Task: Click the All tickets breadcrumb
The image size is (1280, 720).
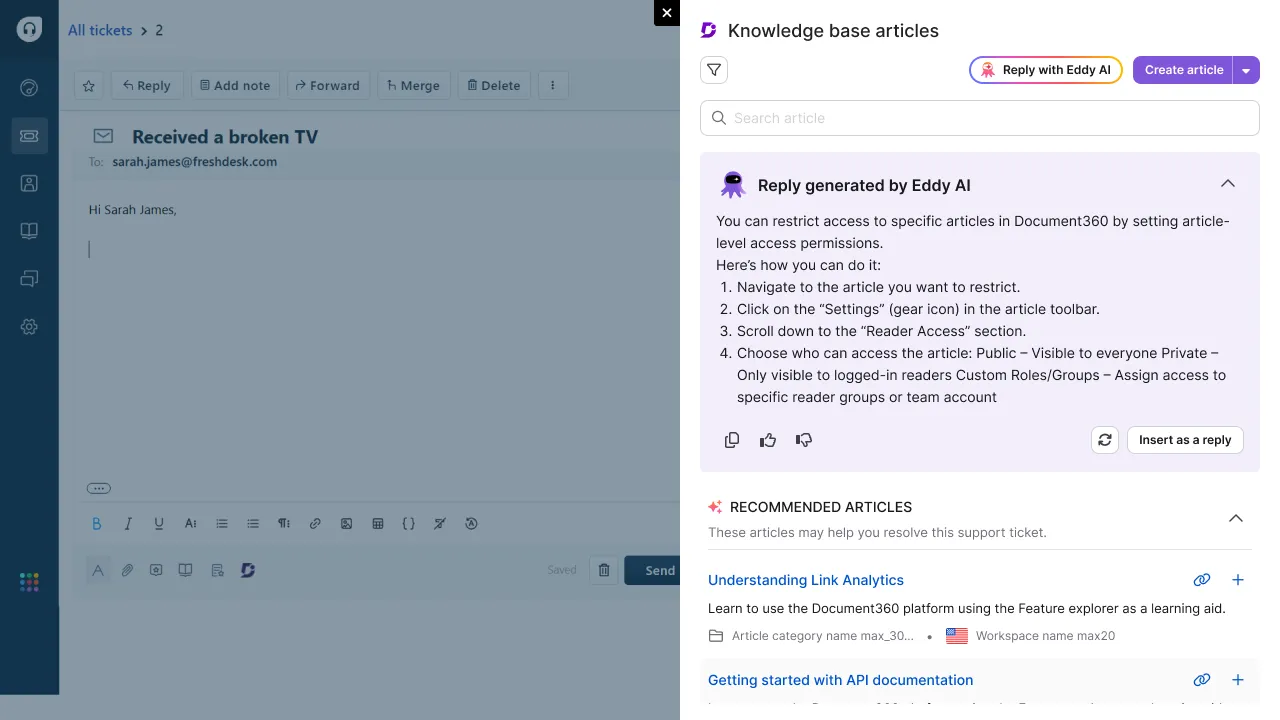Action: pos(100,30)
